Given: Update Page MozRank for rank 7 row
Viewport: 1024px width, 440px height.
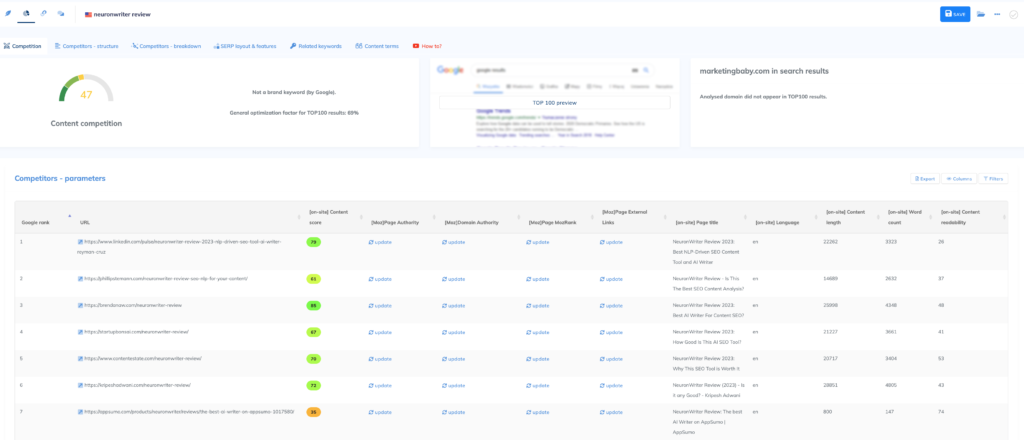Looking at the screenshot, I should pyautogui.click(x=537, y=413).
